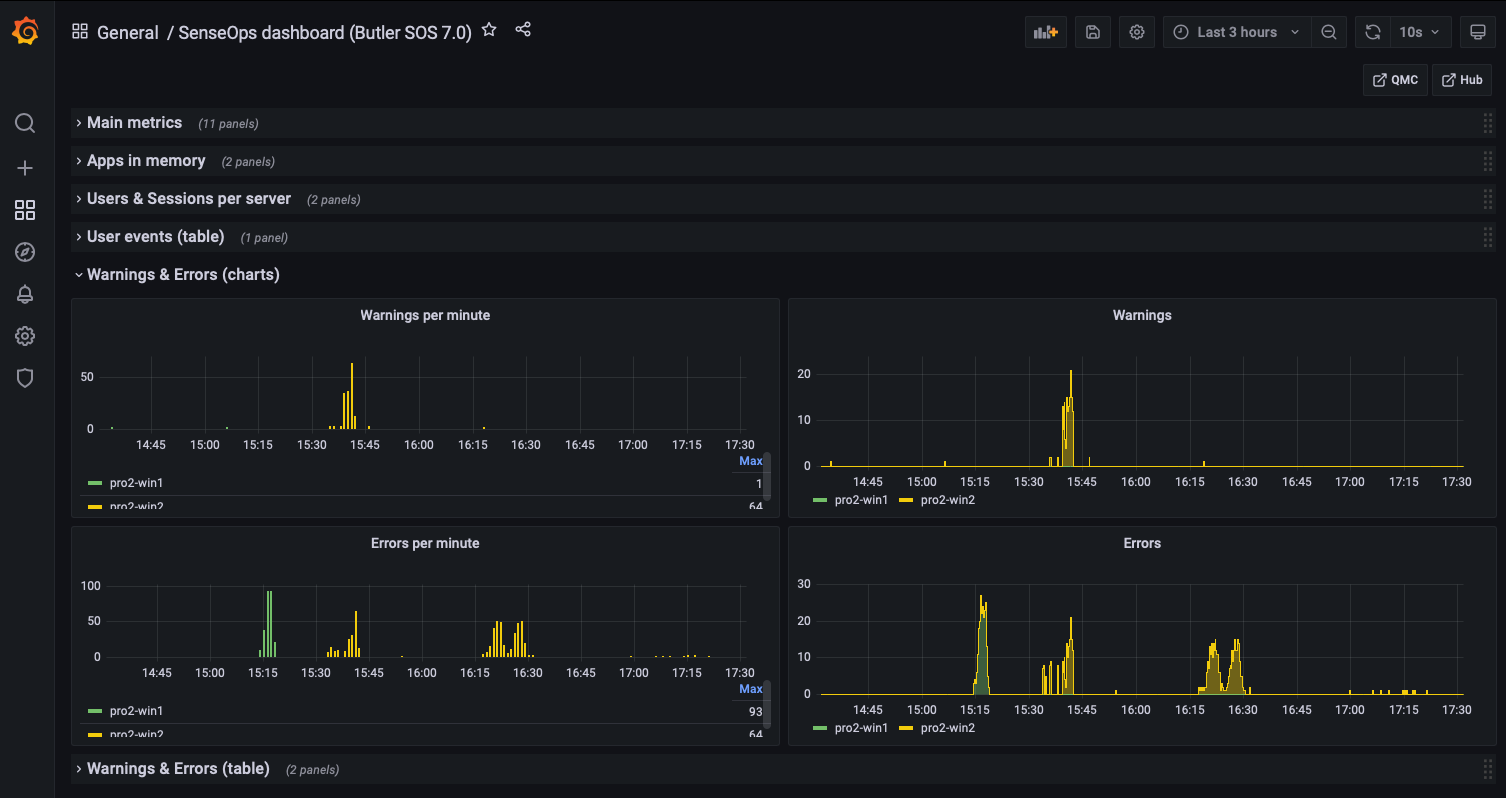1506x798 pixels.
Task: Toggle pro2-win1 in Errors per minute legend
Action: click(x=136, y=711)
